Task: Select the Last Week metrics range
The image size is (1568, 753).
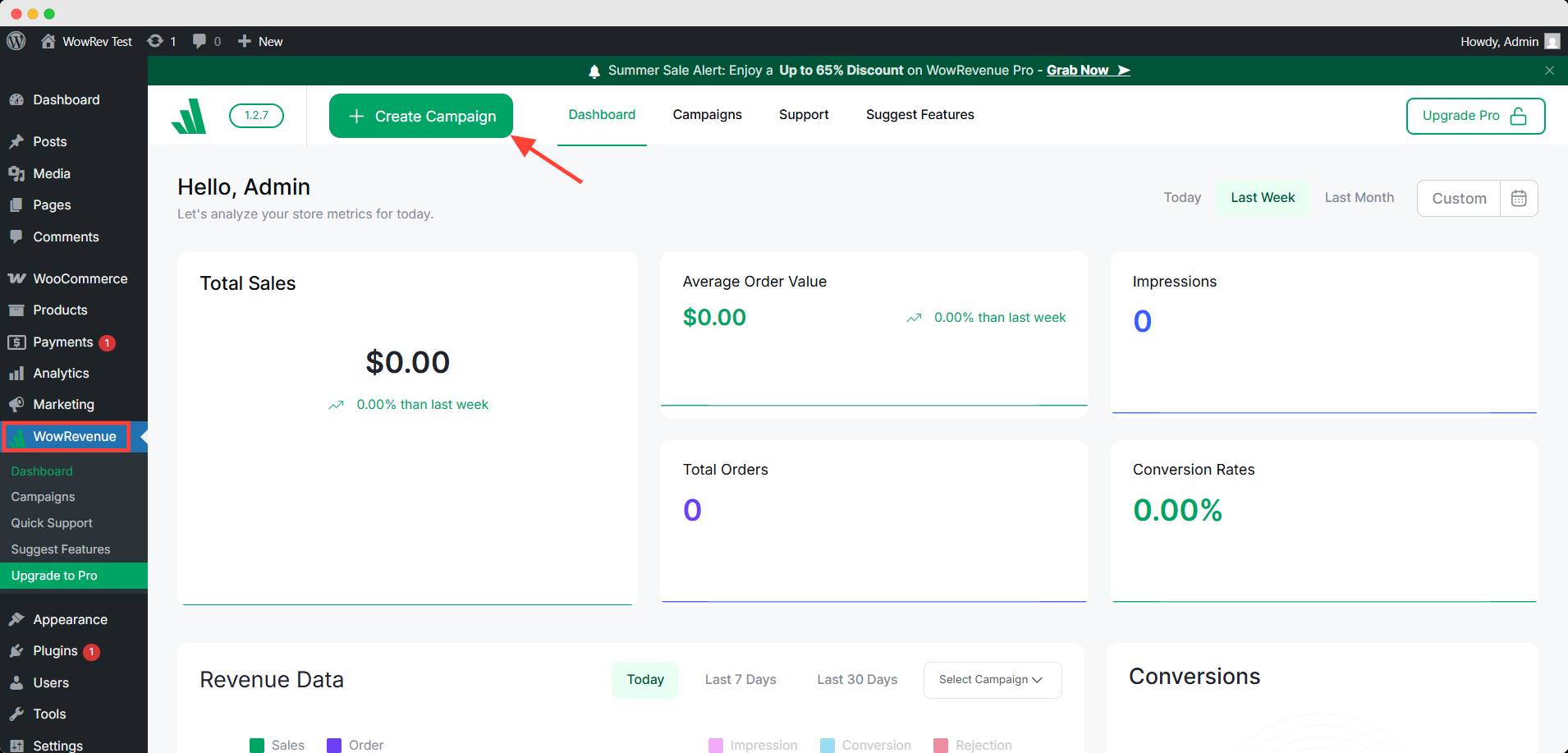Action: click(x=1263, y=198)
